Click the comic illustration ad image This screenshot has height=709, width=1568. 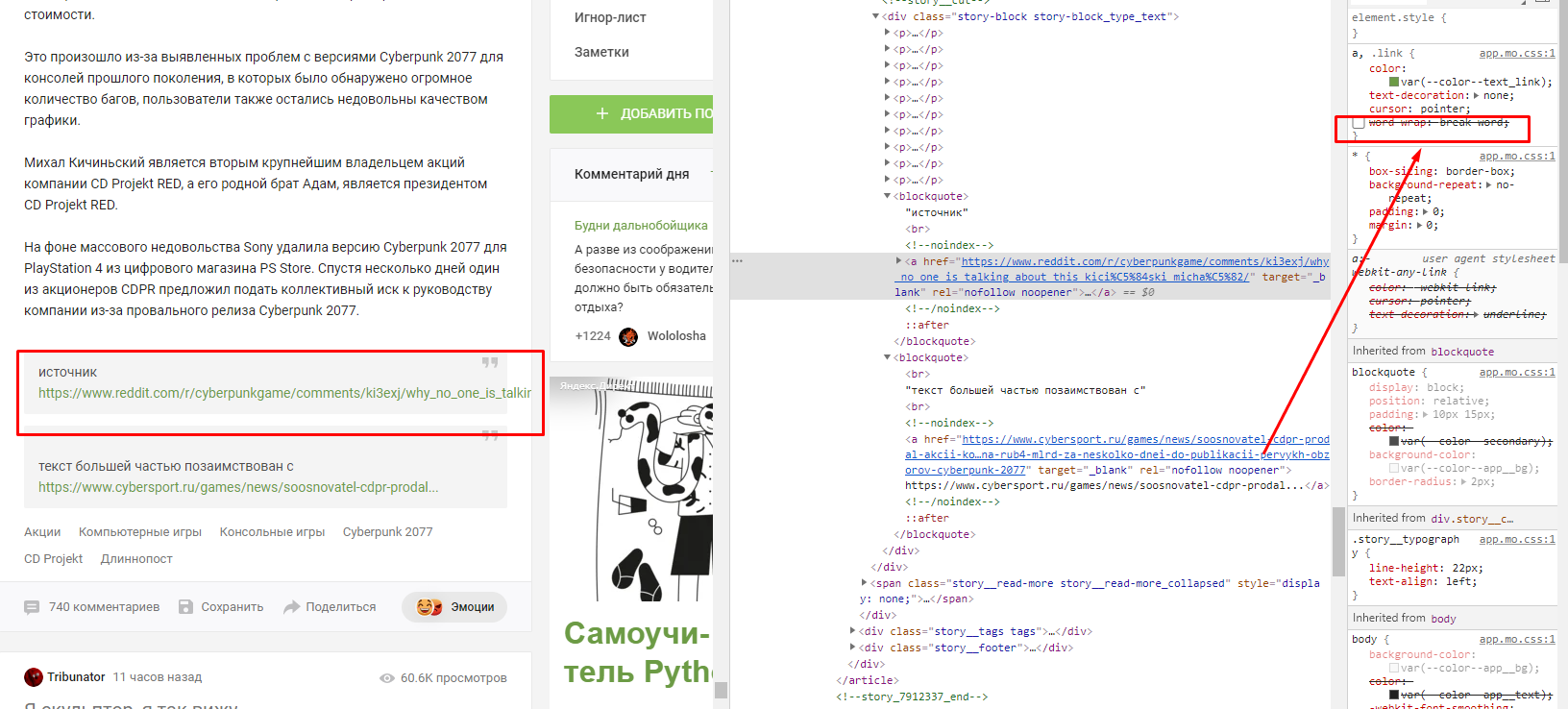(631, 490)
